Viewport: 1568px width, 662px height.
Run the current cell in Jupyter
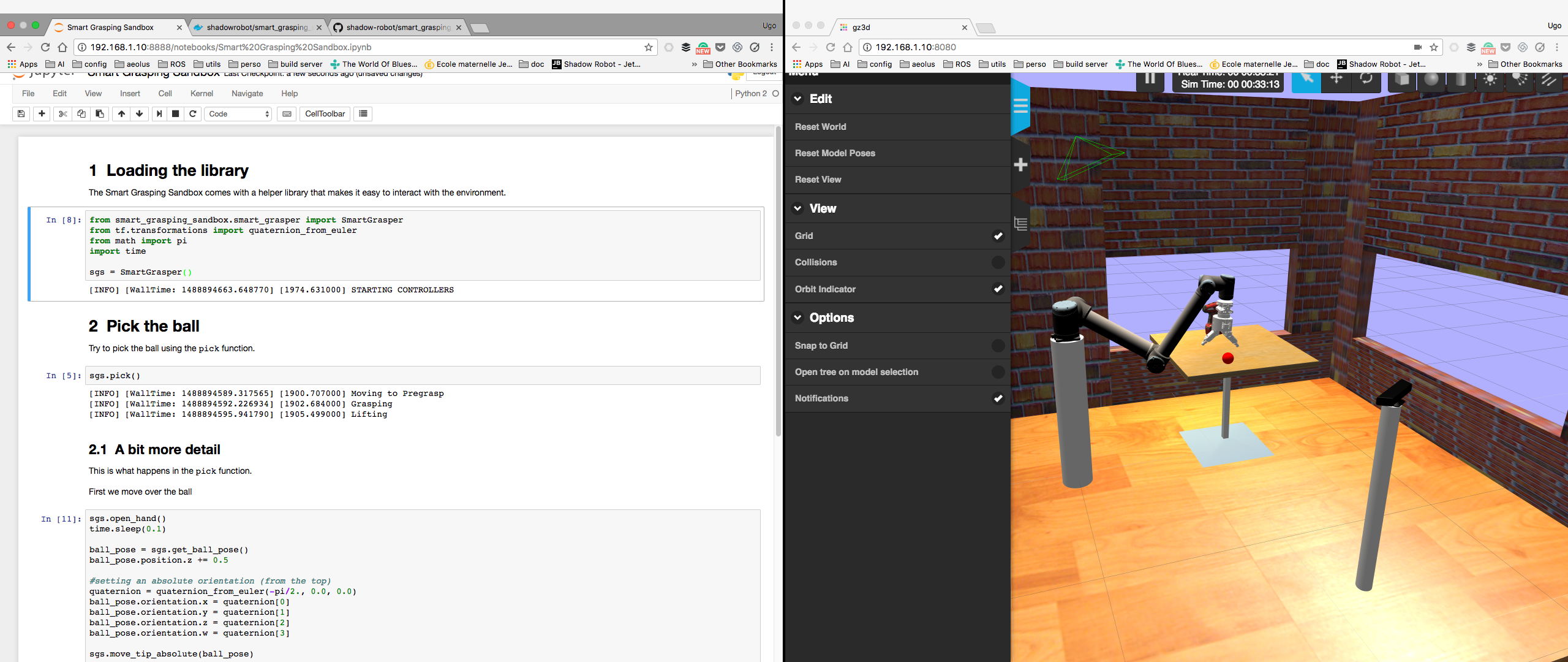pos(159,114)
